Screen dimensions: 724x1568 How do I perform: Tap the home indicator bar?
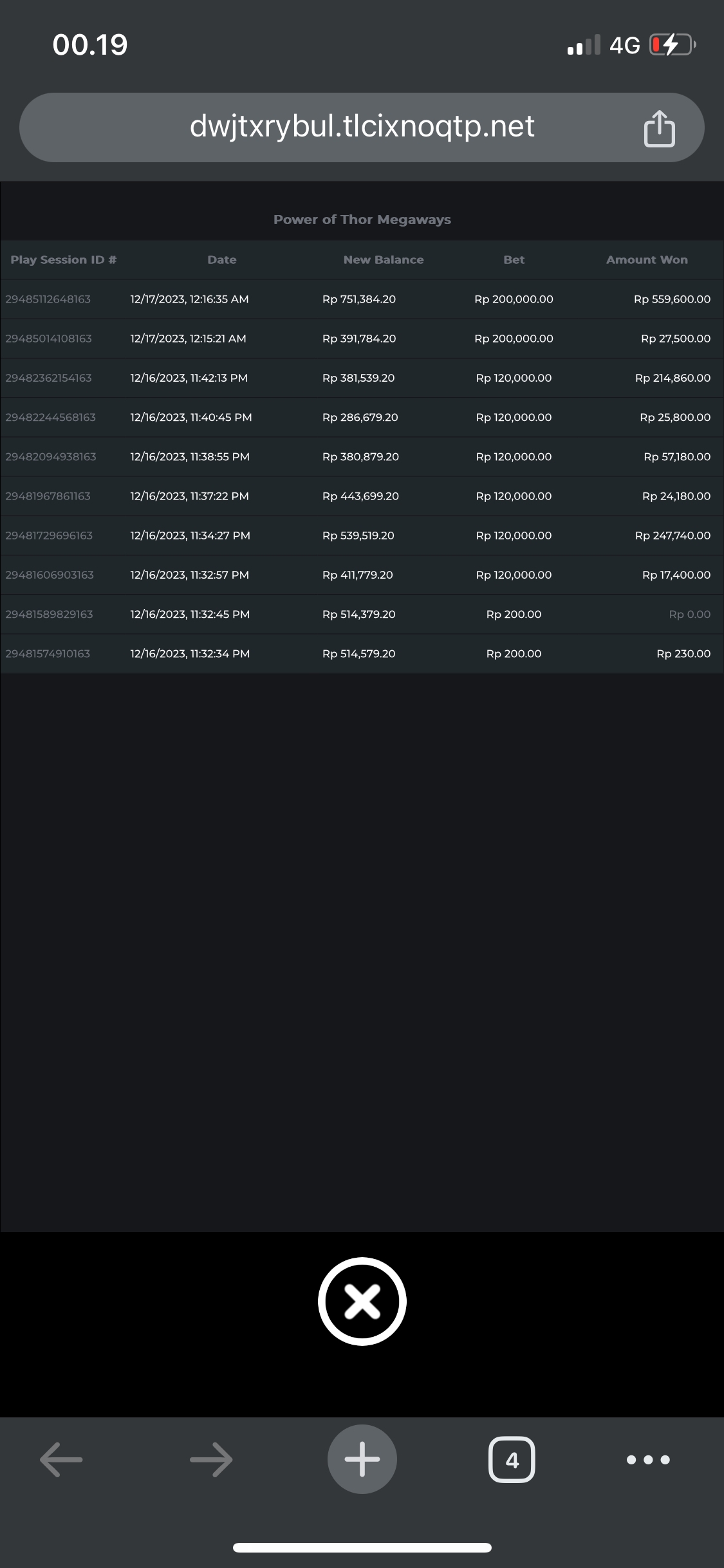click(362, 1547)
